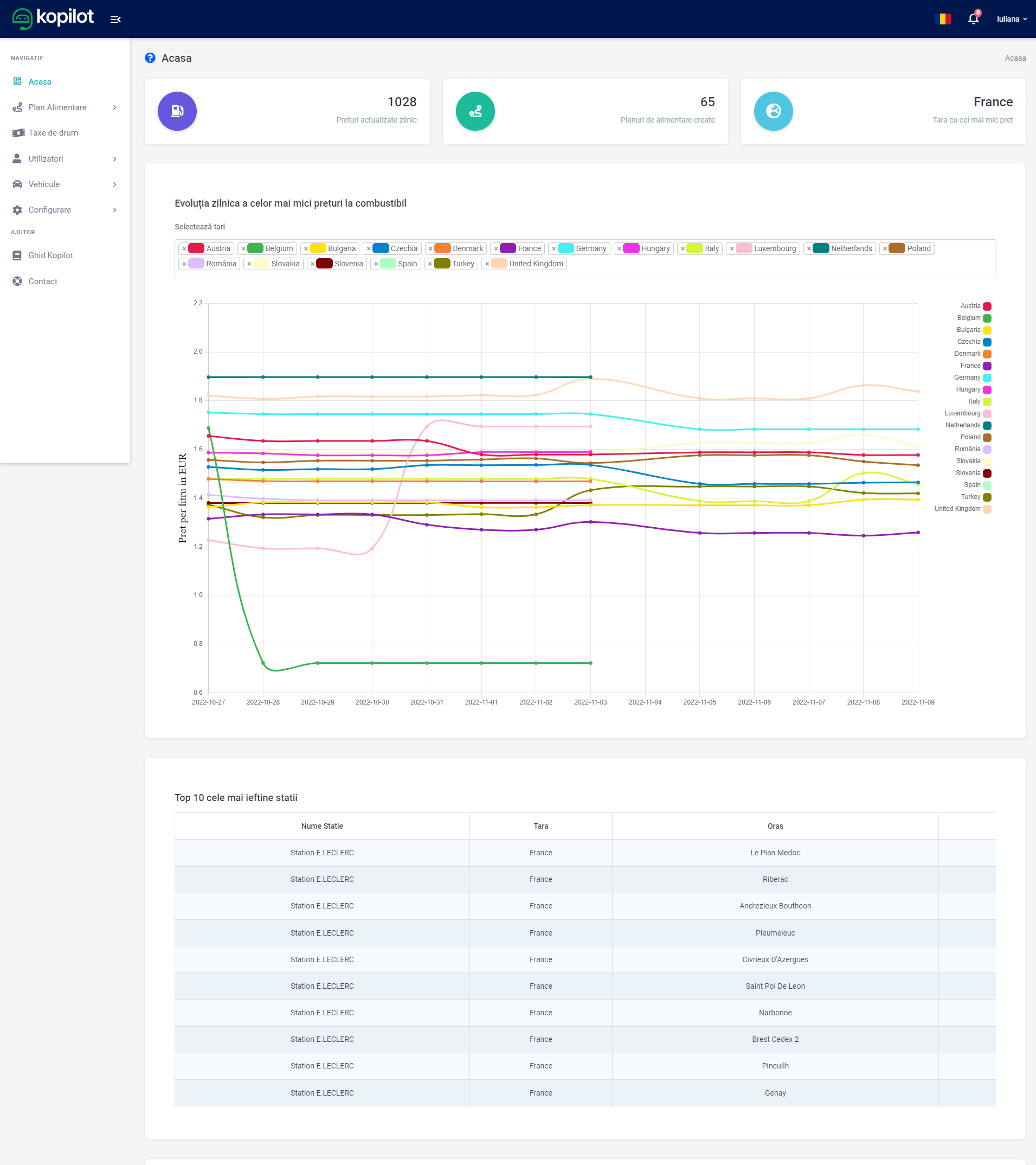Expand the Vehicule submenu
Viewport: 1036px width, 1165px height.
click(65, 184)
